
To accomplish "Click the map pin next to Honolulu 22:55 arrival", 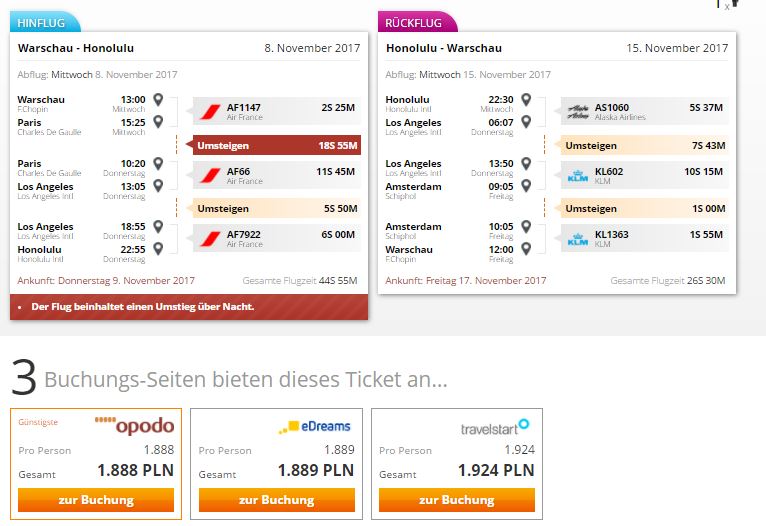I will [x=158, y=249].
